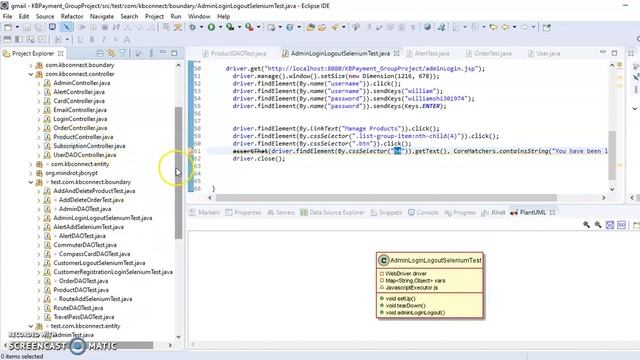Viewport: 640px width, 360px height.
Task: Switch to OrderTest.java editor tab
Action: [x=489, y=53]
